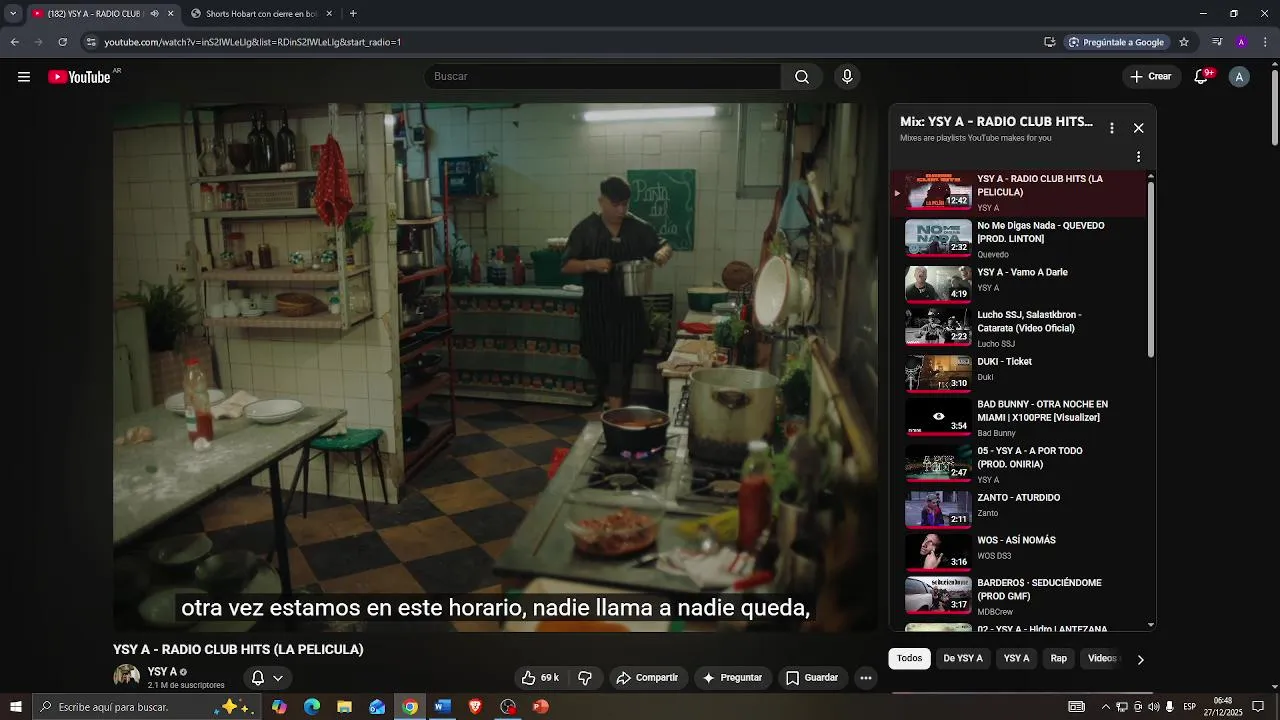Viewport: 1280px width, 720px height.
Task: Open the YouTube hamburger guide menu
Action: 24,77
